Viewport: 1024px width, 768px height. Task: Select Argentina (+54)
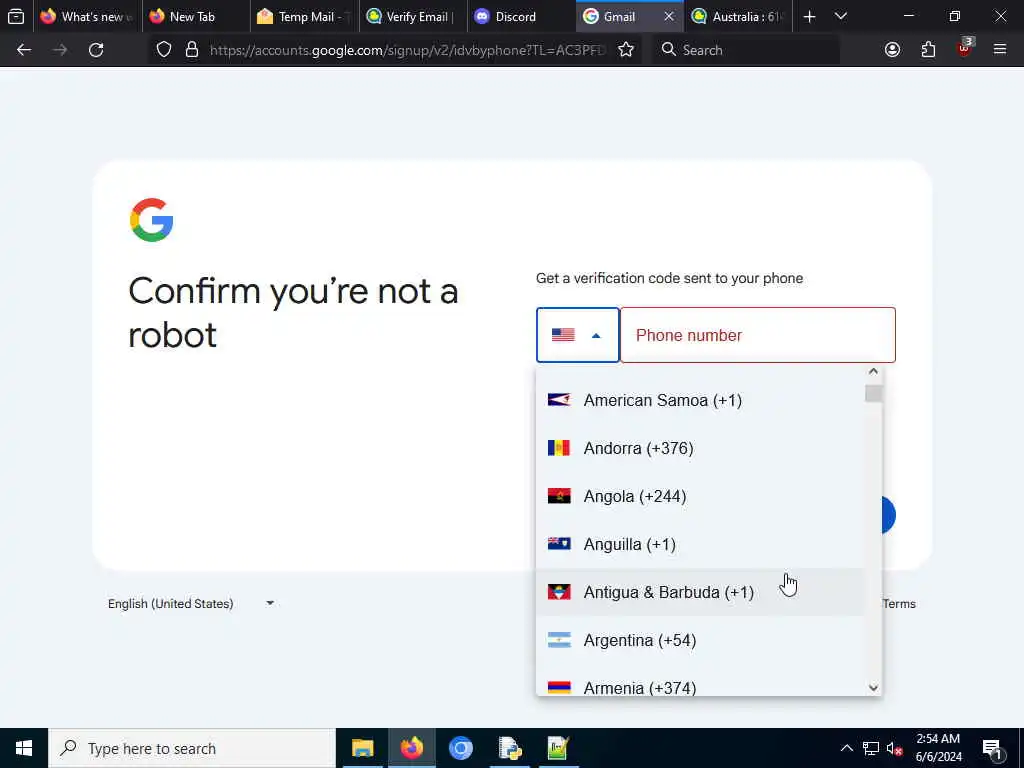(699, 640)
